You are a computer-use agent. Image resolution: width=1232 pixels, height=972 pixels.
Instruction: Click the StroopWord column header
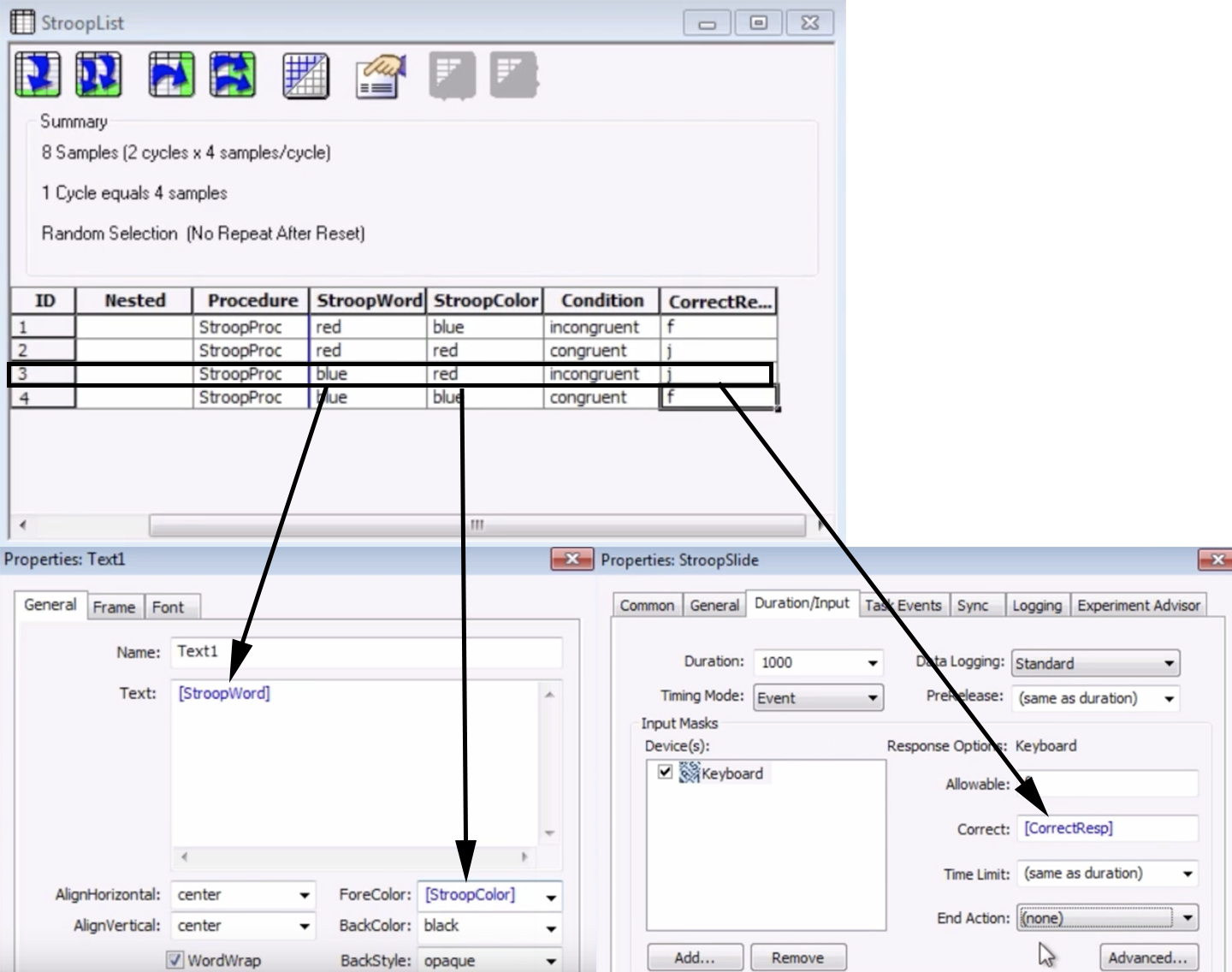tap(368, 300)
